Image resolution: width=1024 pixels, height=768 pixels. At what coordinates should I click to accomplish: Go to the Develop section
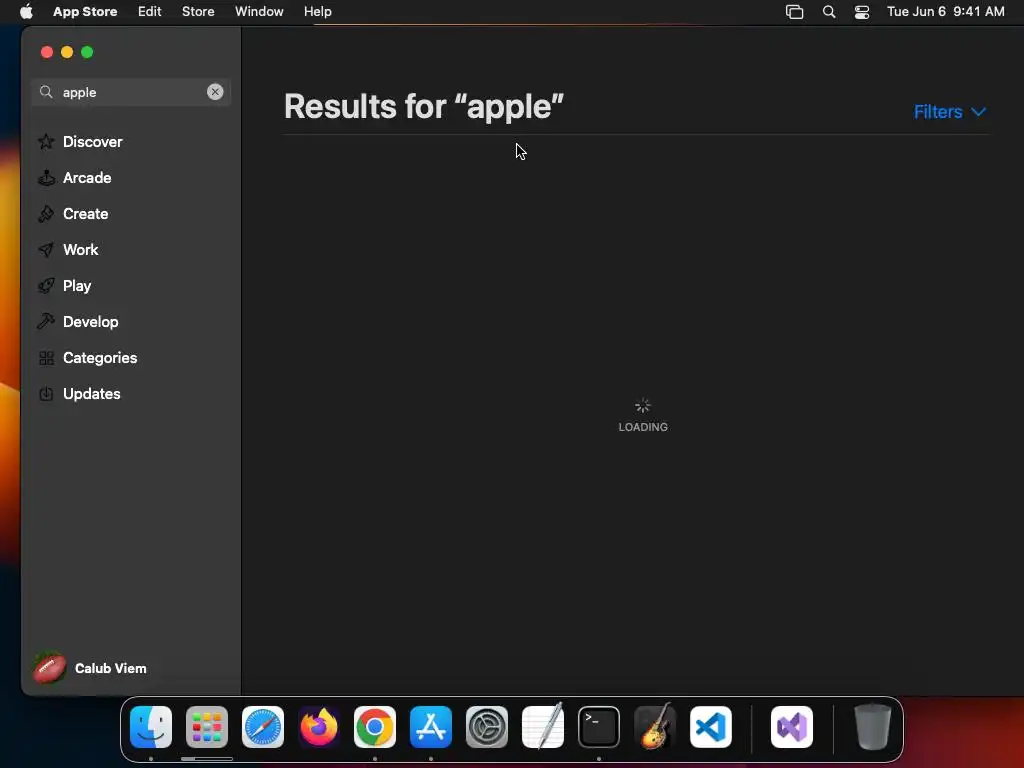[91, 321]
